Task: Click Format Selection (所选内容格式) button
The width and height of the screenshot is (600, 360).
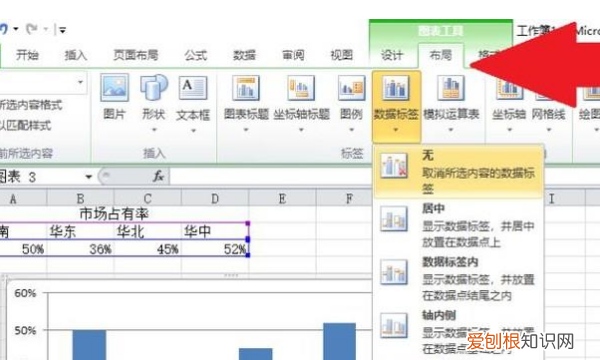Action: 31,105
